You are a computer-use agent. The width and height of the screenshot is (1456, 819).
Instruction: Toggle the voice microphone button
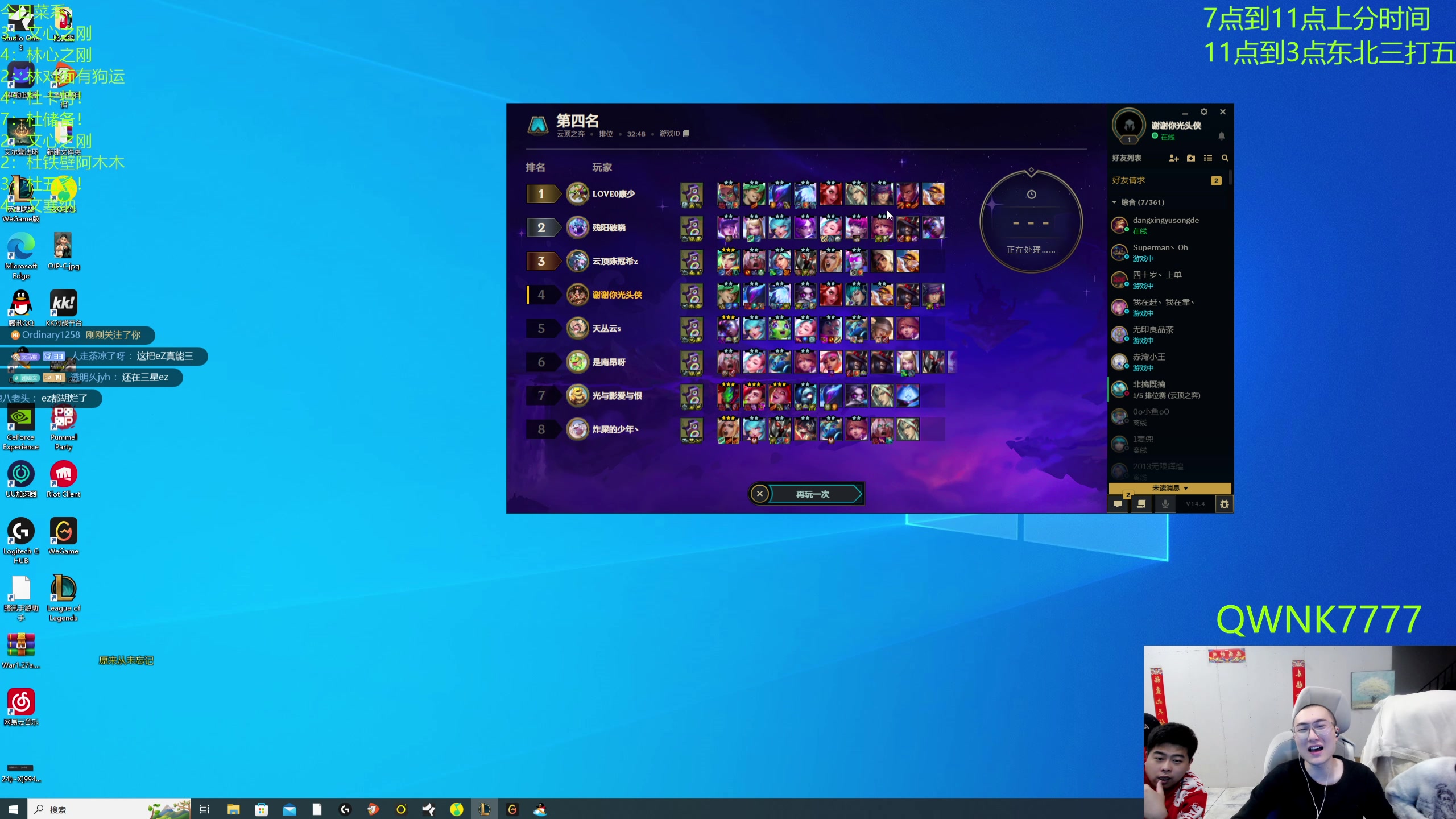coord(1165,504)
